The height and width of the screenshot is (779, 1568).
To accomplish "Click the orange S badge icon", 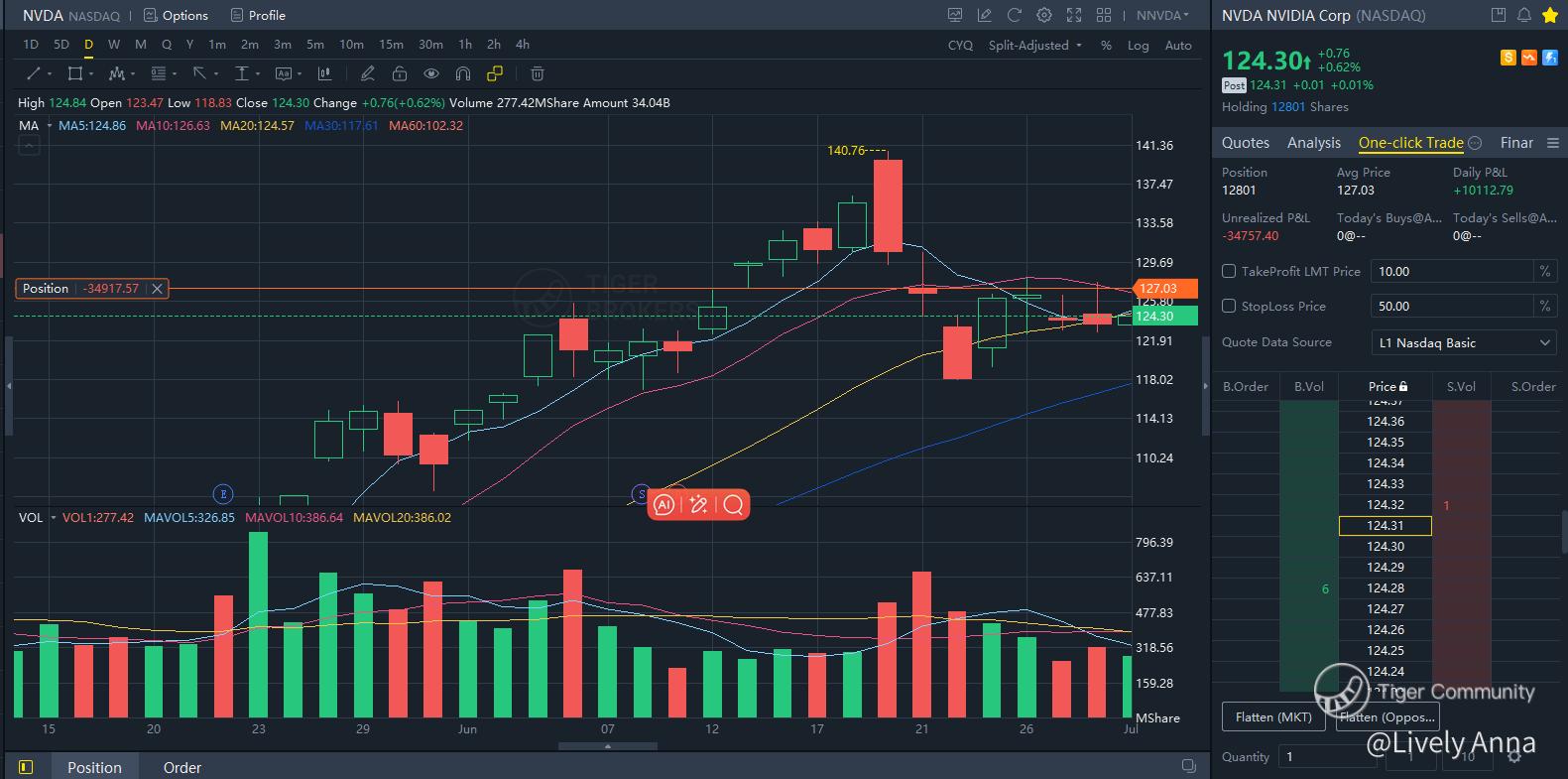I will point(1508,58).
